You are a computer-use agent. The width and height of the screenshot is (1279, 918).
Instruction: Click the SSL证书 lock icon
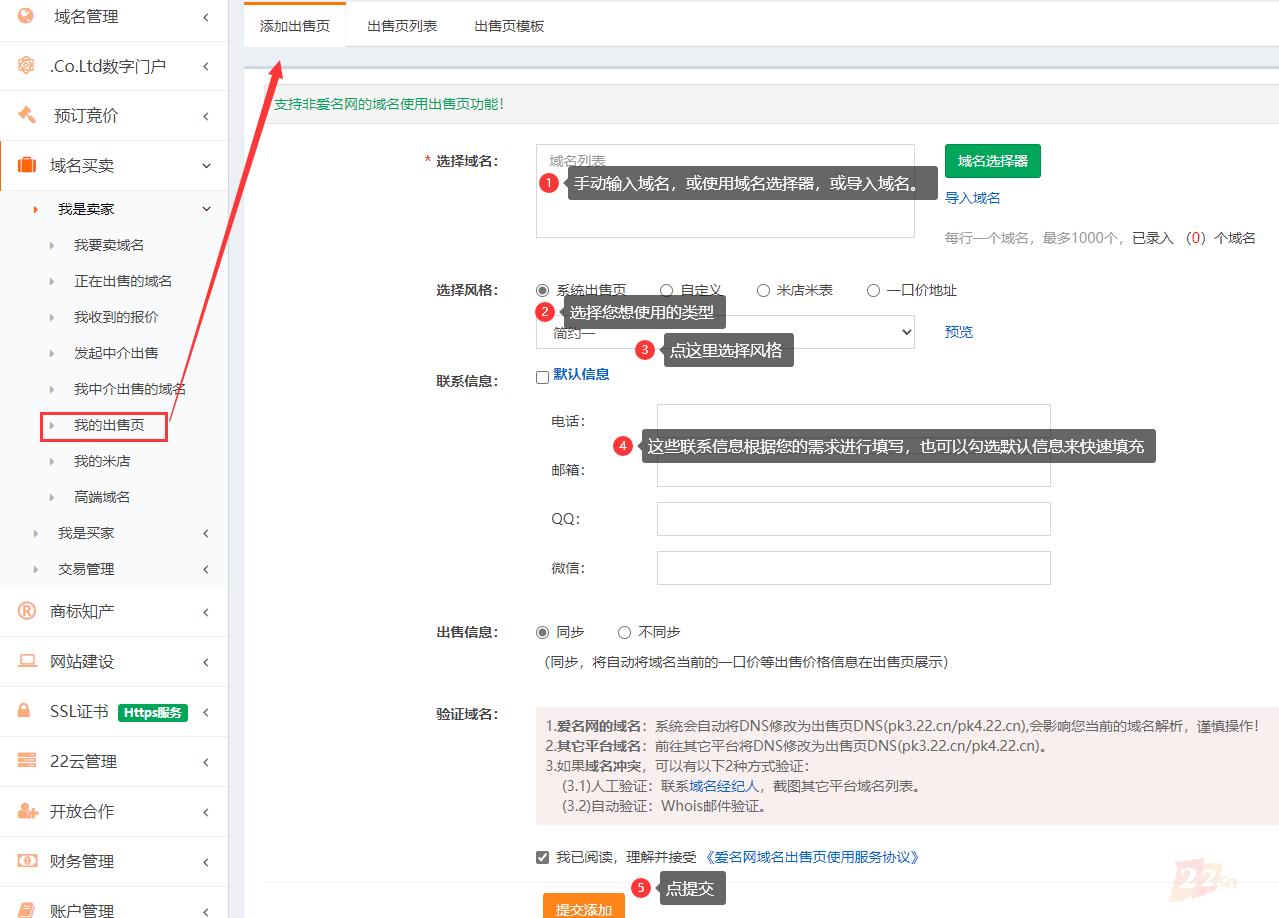tap(26, 711)
